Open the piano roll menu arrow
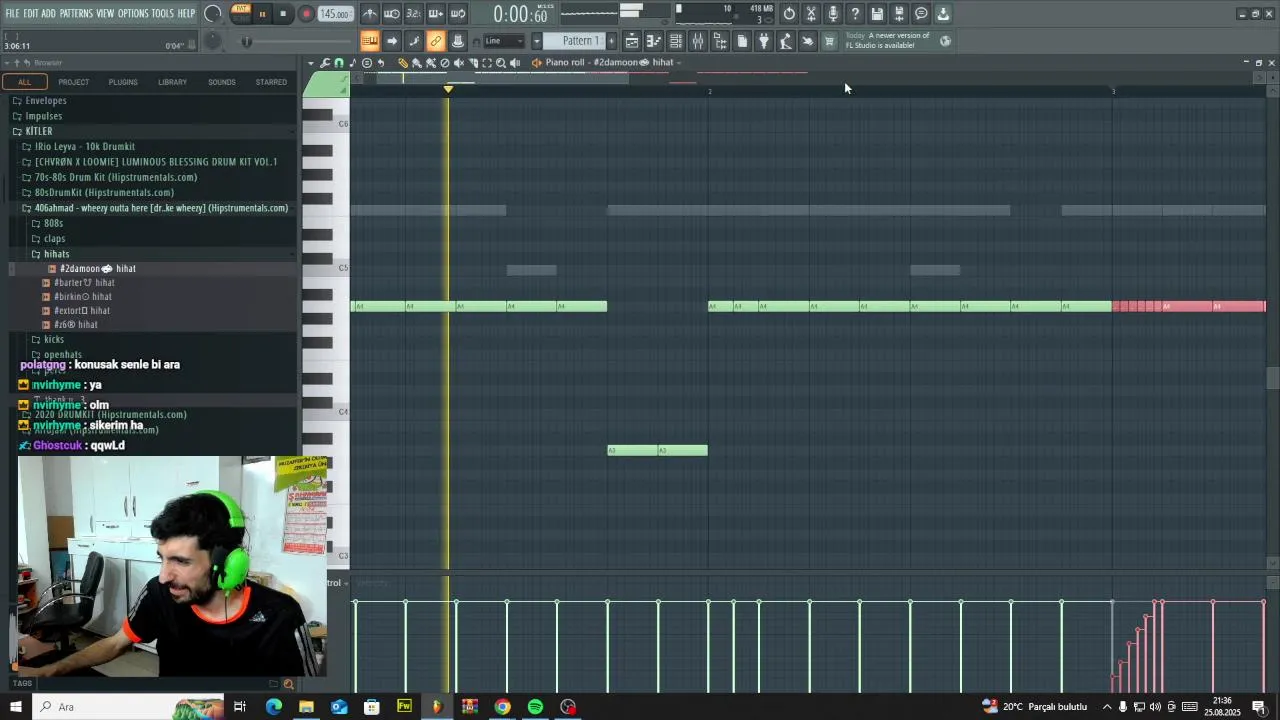Viewport: 1280px width, 720px height. pos(311,63)
